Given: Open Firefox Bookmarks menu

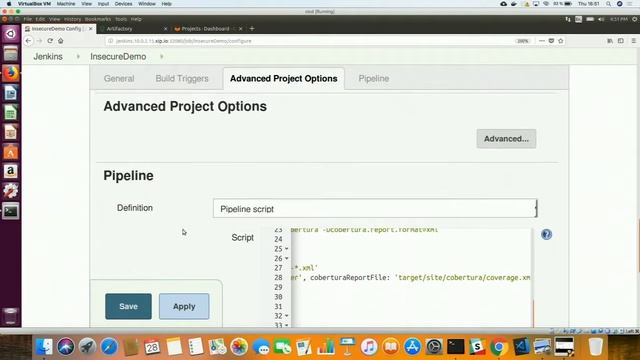Looking at the screenshot, I should click(98, 19).
